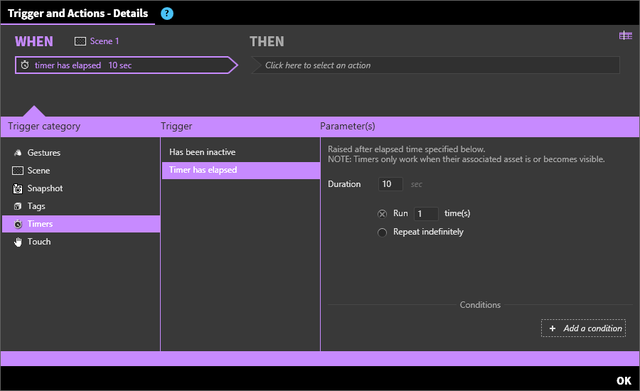The height and width of the screenshot is (391, 640).
Task: Click the Trigger column header
Action: (x=176, y=127)
